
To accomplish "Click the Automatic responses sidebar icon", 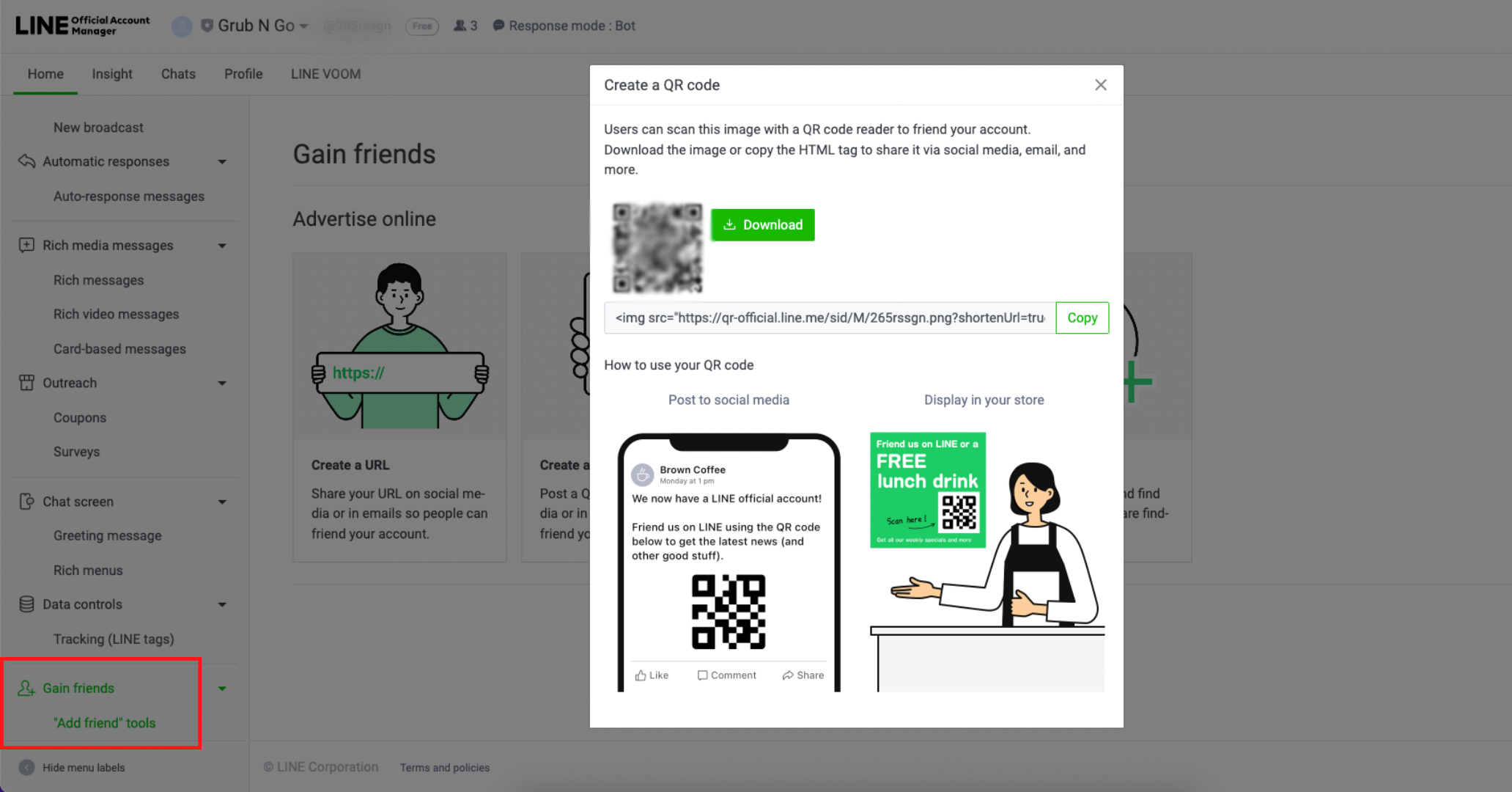I will tap(27, 161).
